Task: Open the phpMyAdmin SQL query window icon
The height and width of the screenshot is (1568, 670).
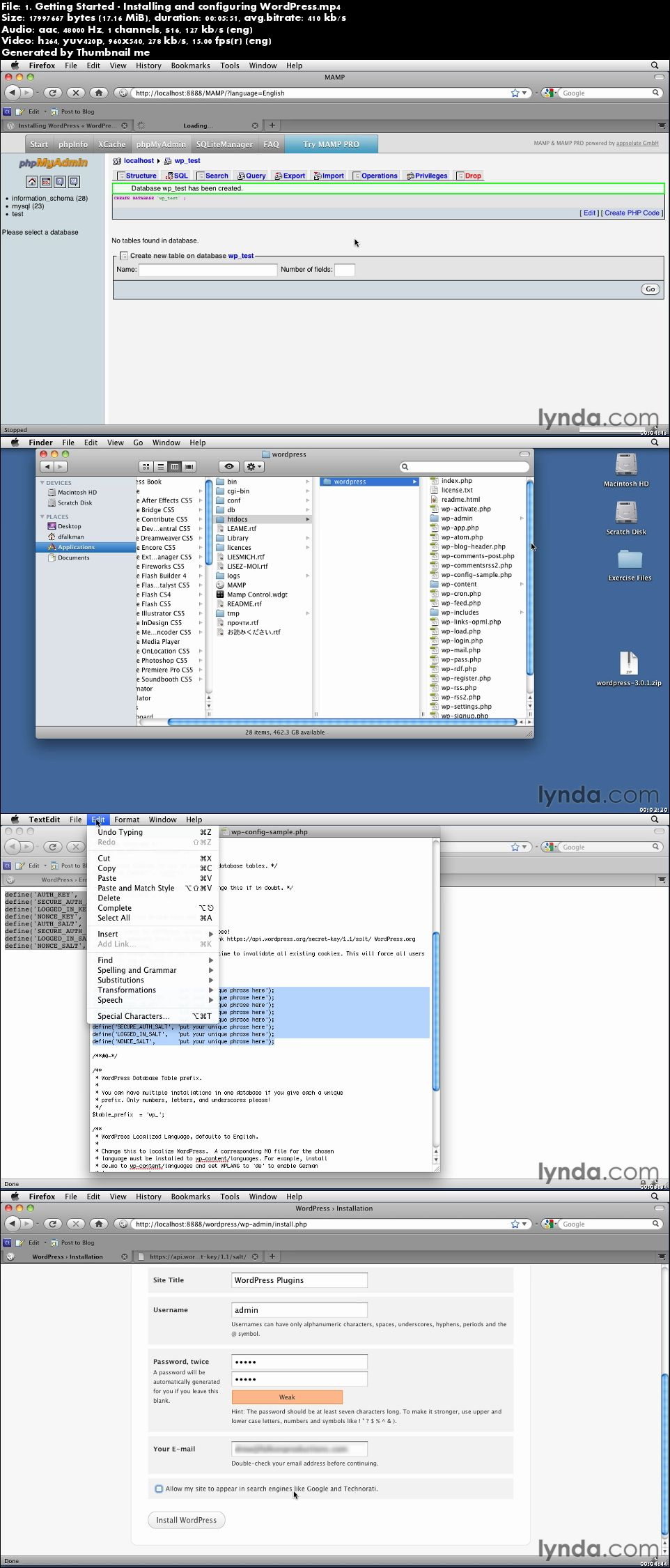Action: 46,182
